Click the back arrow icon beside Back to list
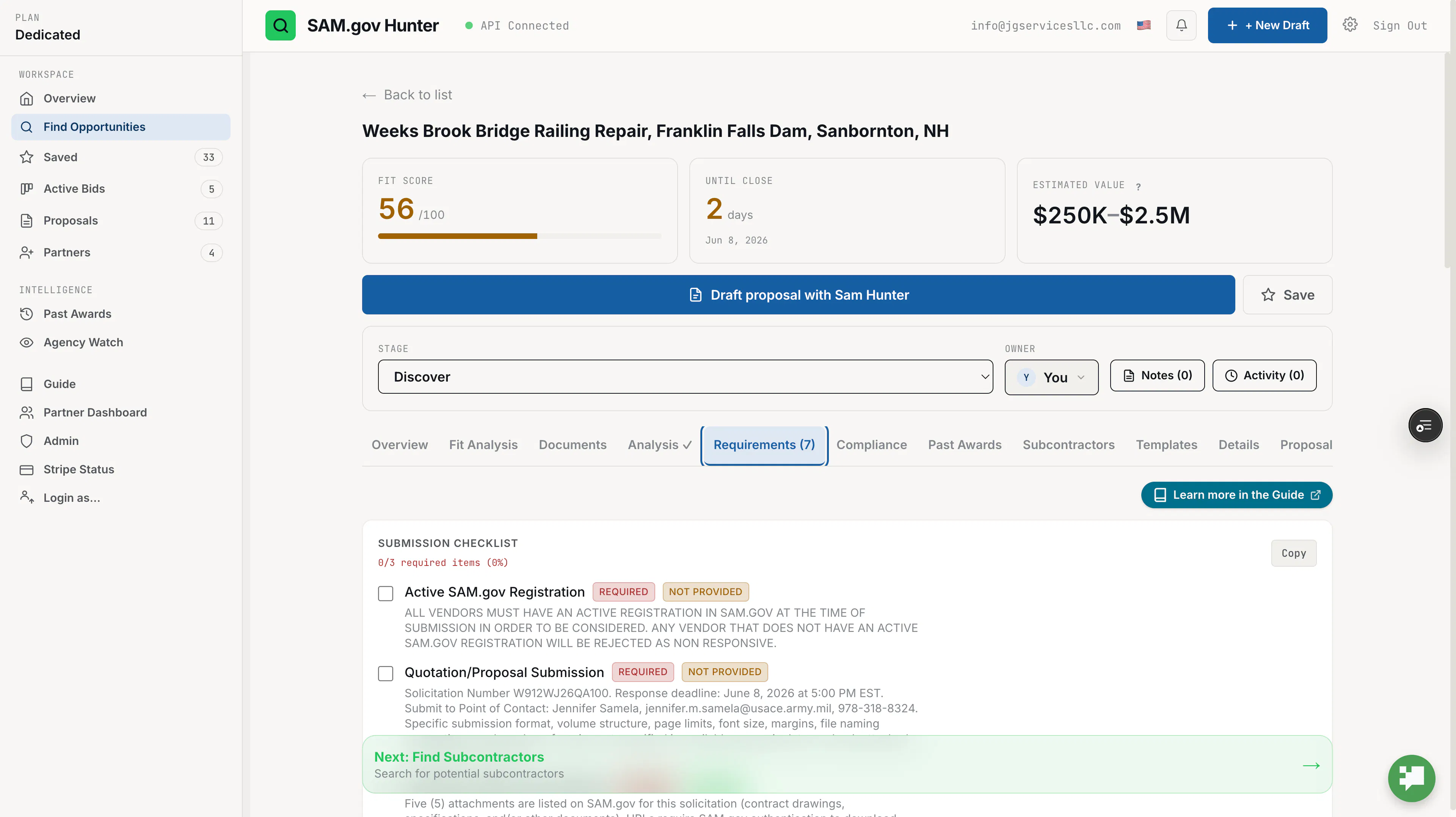This screenshot has height=817, width=1456. [x=369, y=96]
